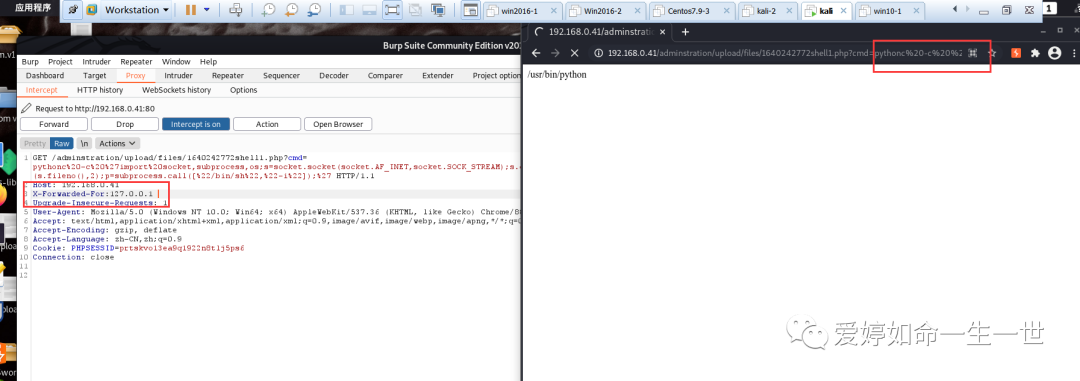Viewport: 1080px width, 381px height.
Task: Switch to the kali-2 VM tab
Action: [x=767, y=11]
